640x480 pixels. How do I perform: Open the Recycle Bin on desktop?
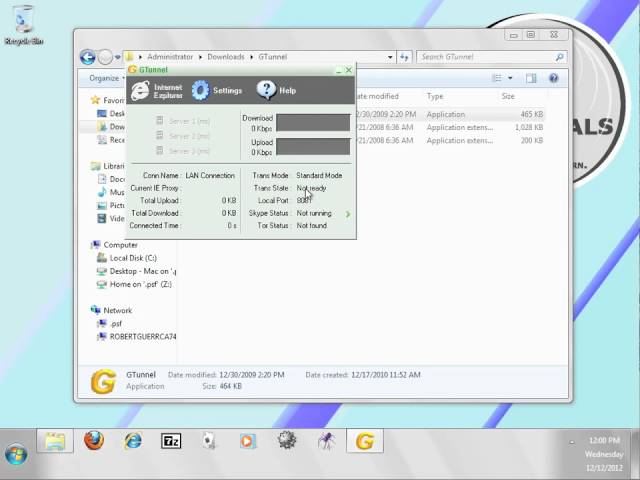(24, 25)
